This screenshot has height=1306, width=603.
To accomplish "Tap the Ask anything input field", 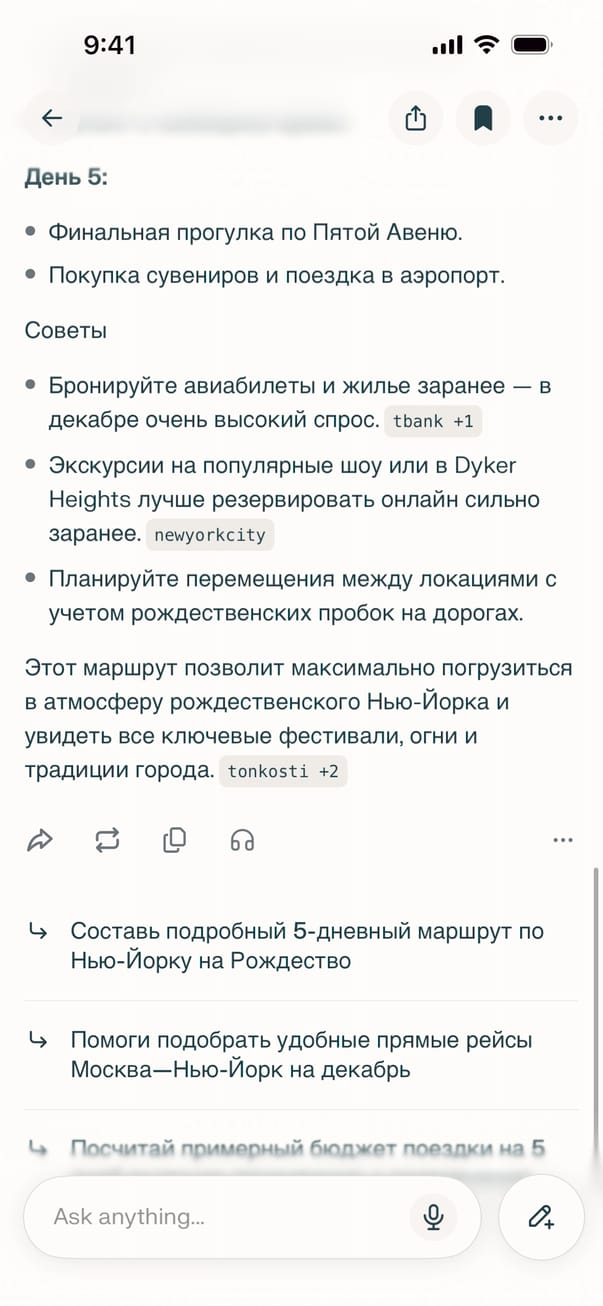I will pyautogui.click(x=220, y=1216).
